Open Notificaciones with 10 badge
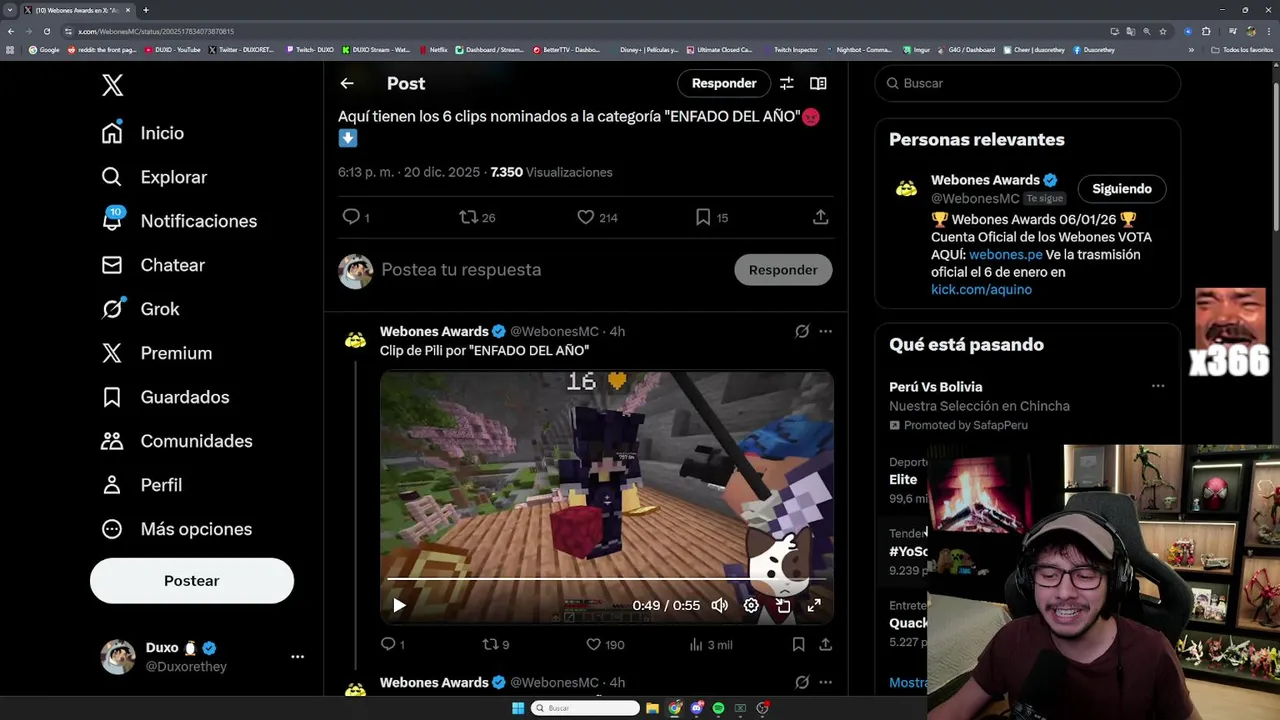The width and height of the screenshot is (1280, 720). tap(179, 221)
